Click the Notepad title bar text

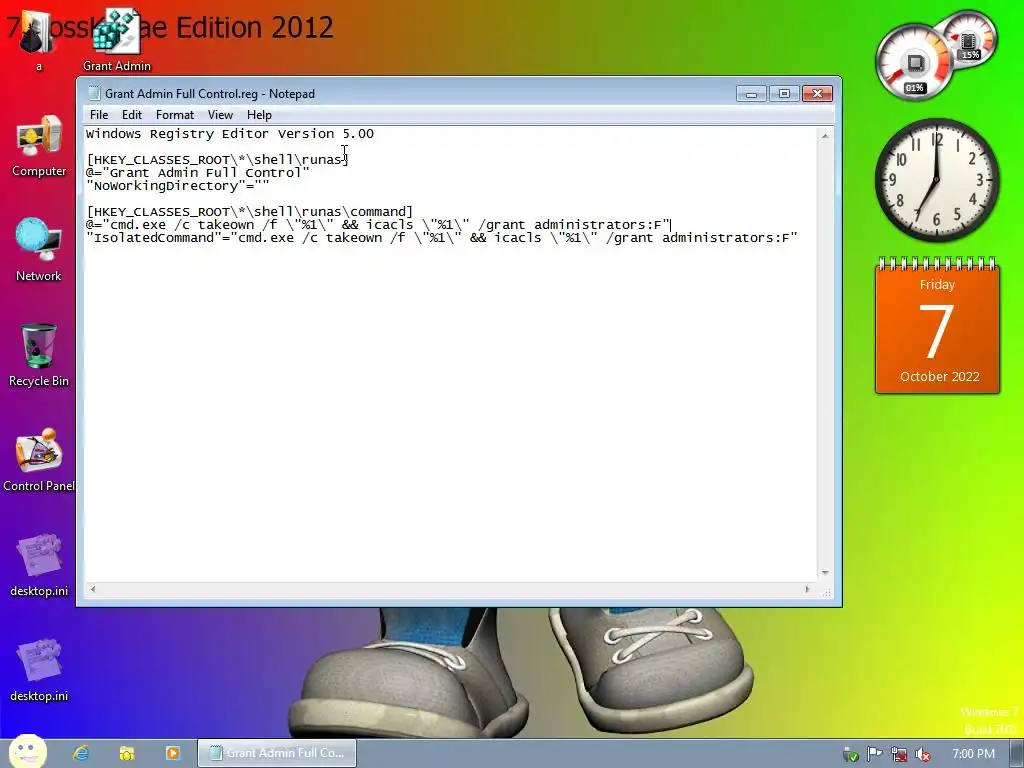click(210, 94)
